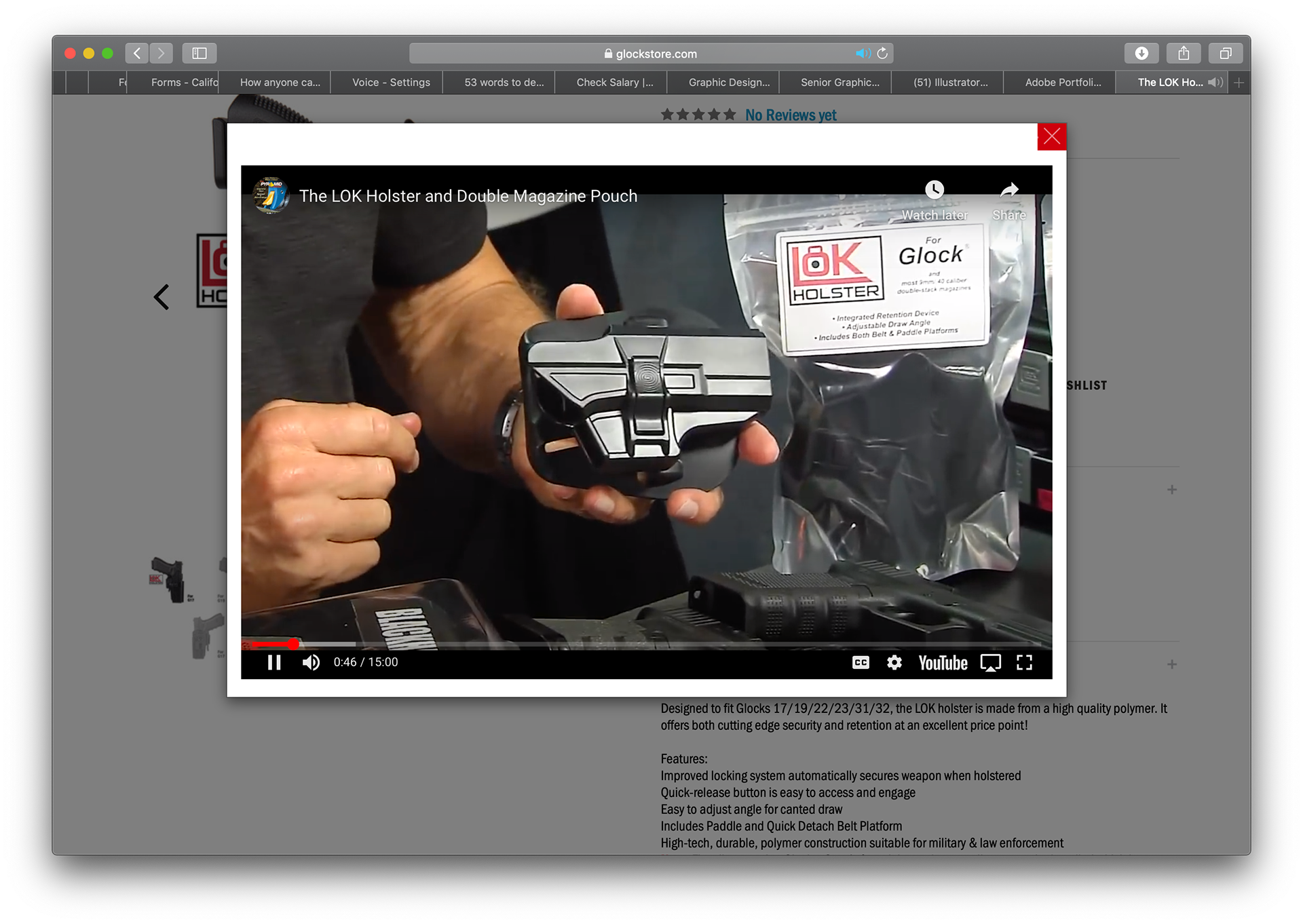1303x924 pixels.
Task: Click previous image arrow on product gallery
Action: click(x=162, y=296)
